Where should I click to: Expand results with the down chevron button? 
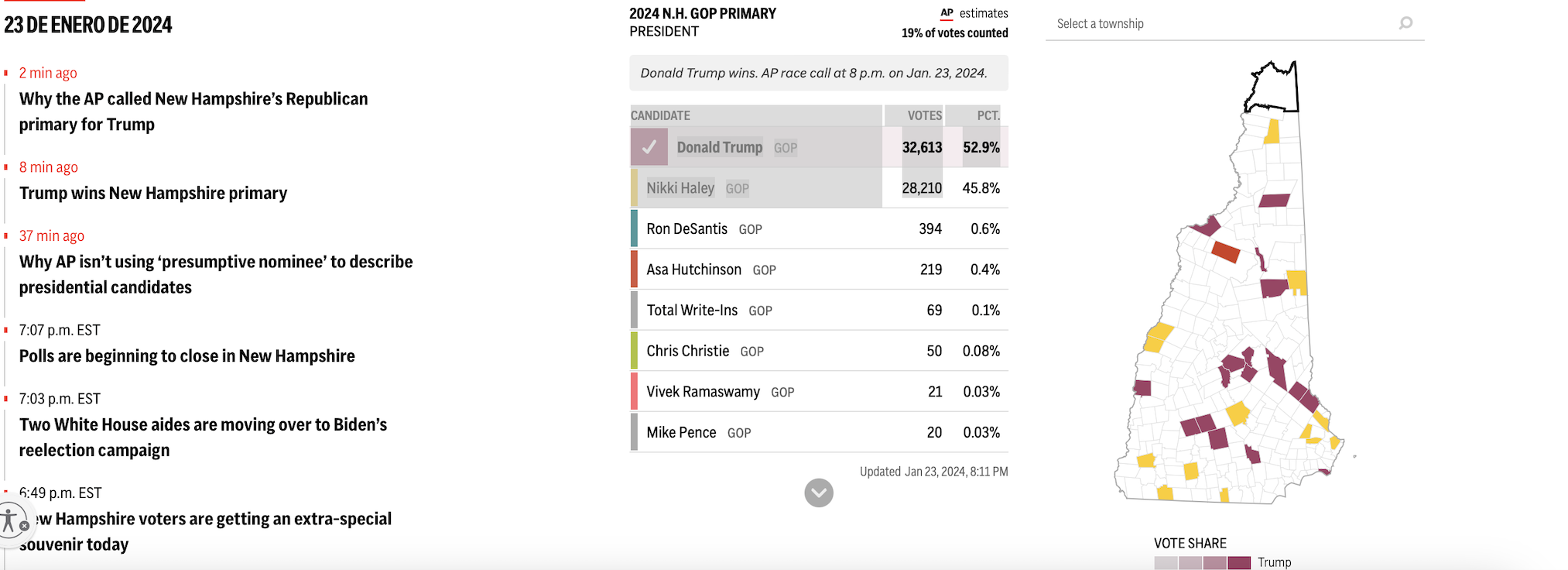819,493
